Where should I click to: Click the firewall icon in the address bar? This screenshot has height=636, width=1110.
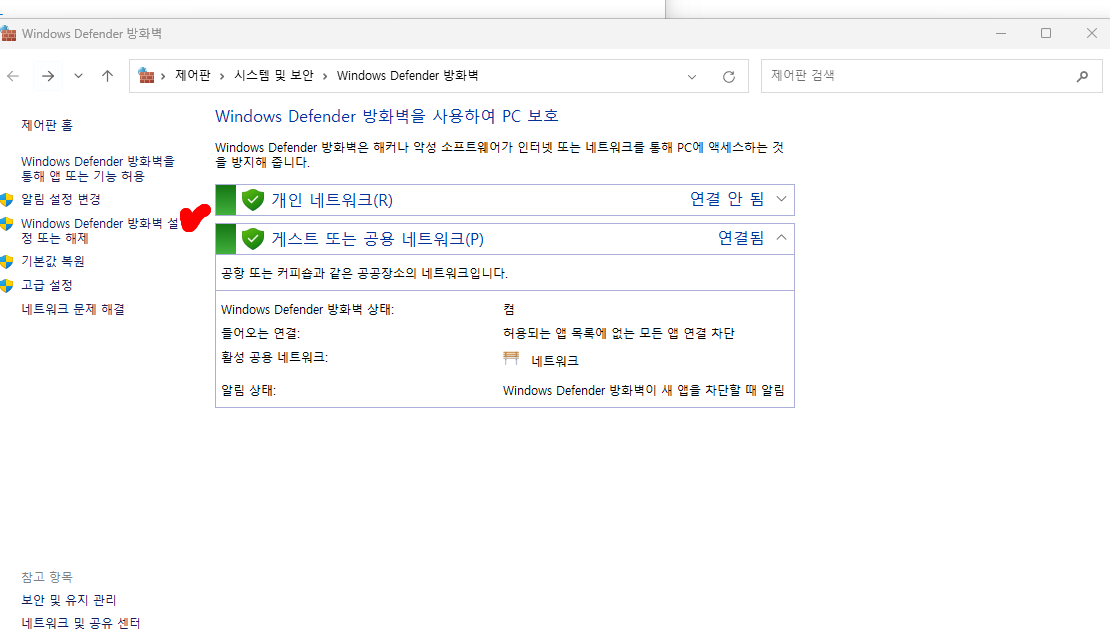(x=147, y=75)
